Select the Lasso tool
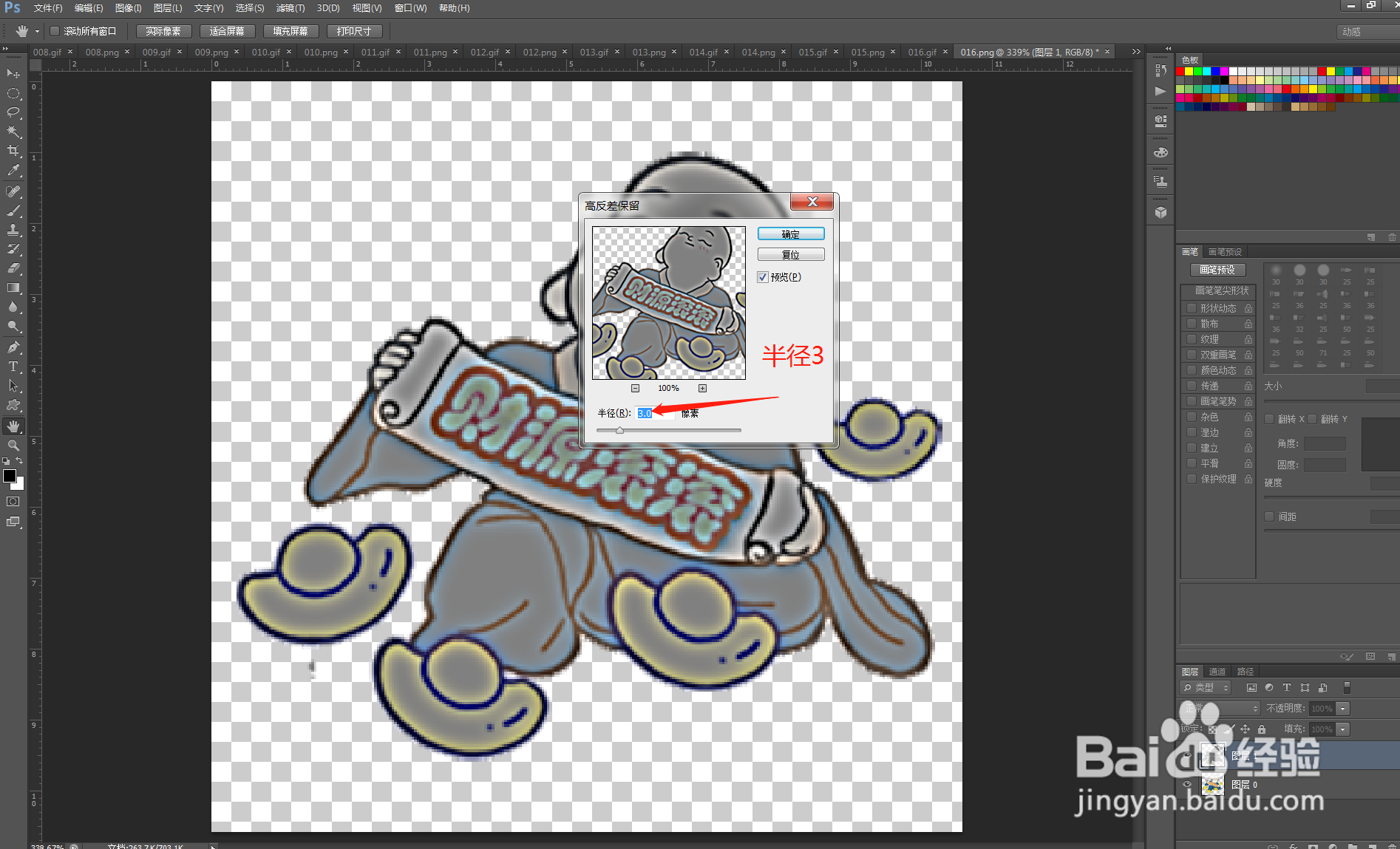The image size is (1400, 849). [x=13, y=112]
